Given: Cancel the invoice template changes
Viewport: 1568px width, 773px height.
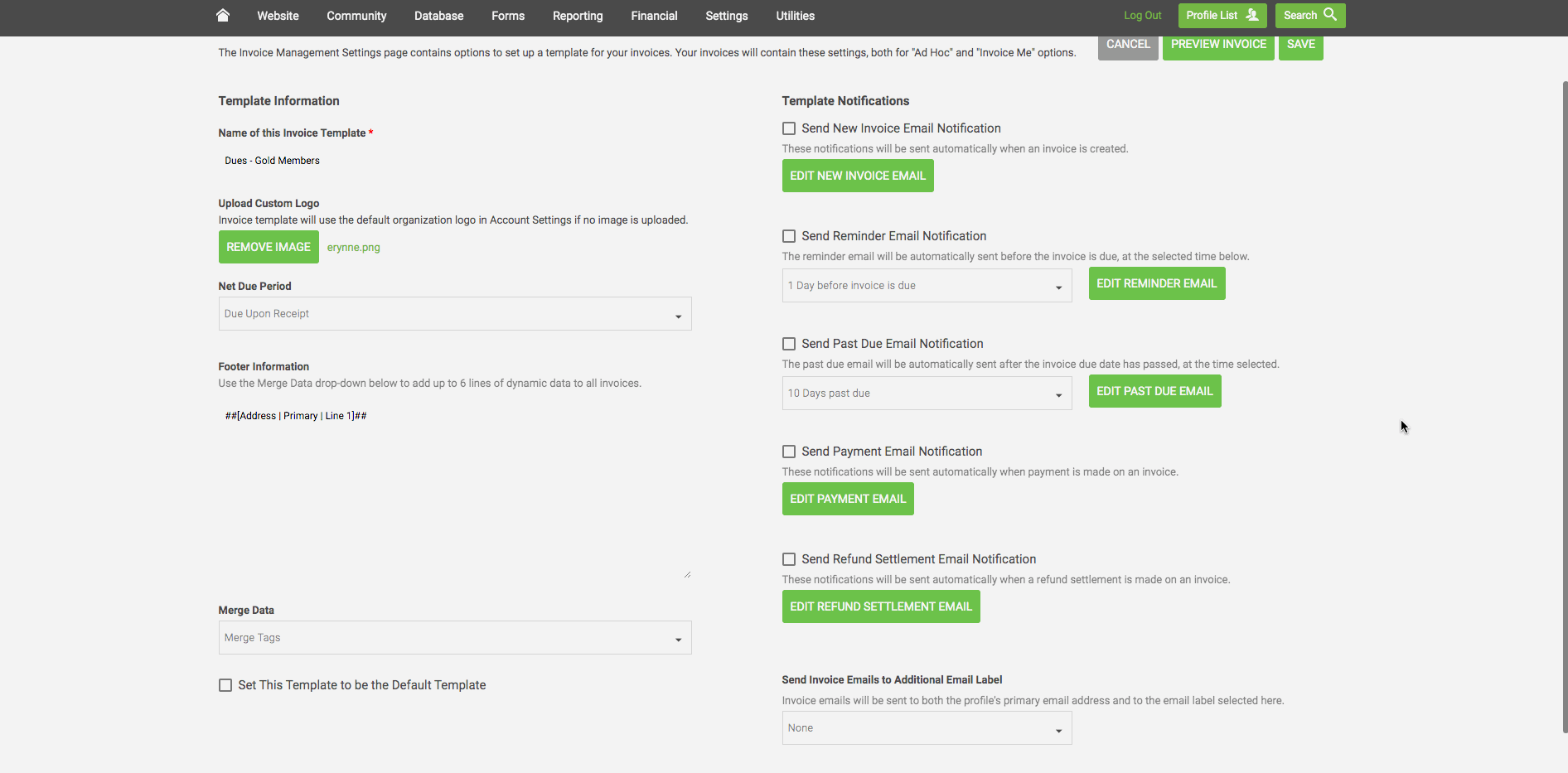Looking at the screenshot, I should pyautogui.click(x=1128, y=45).
